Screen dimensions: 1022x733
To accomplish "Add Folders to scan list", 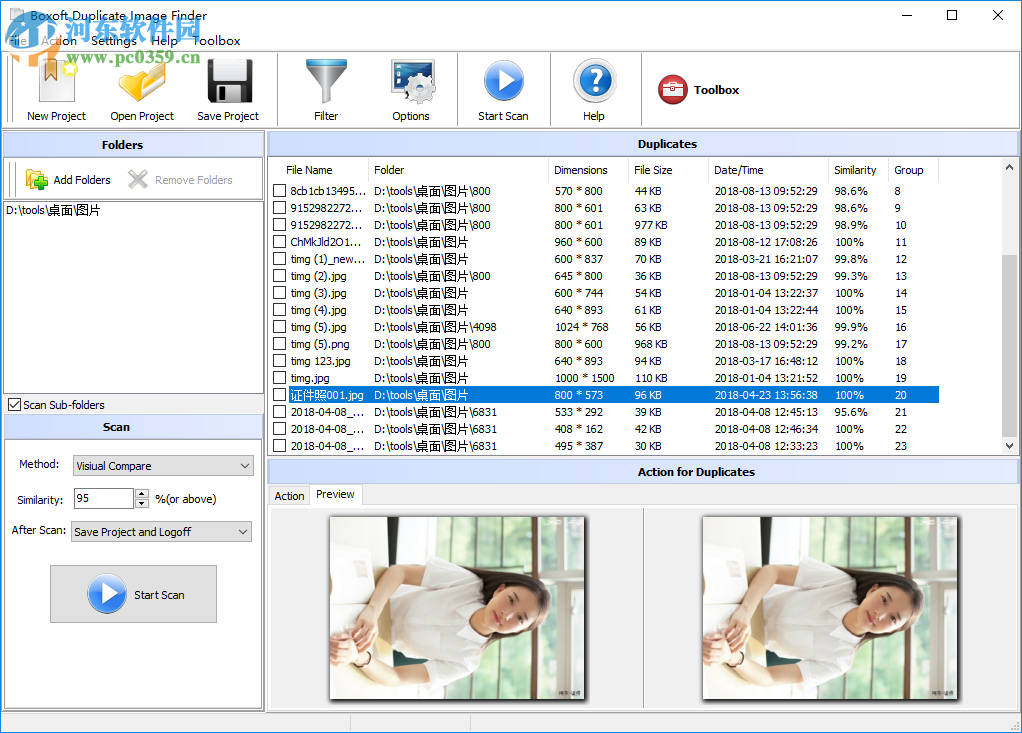I will 68,179.
